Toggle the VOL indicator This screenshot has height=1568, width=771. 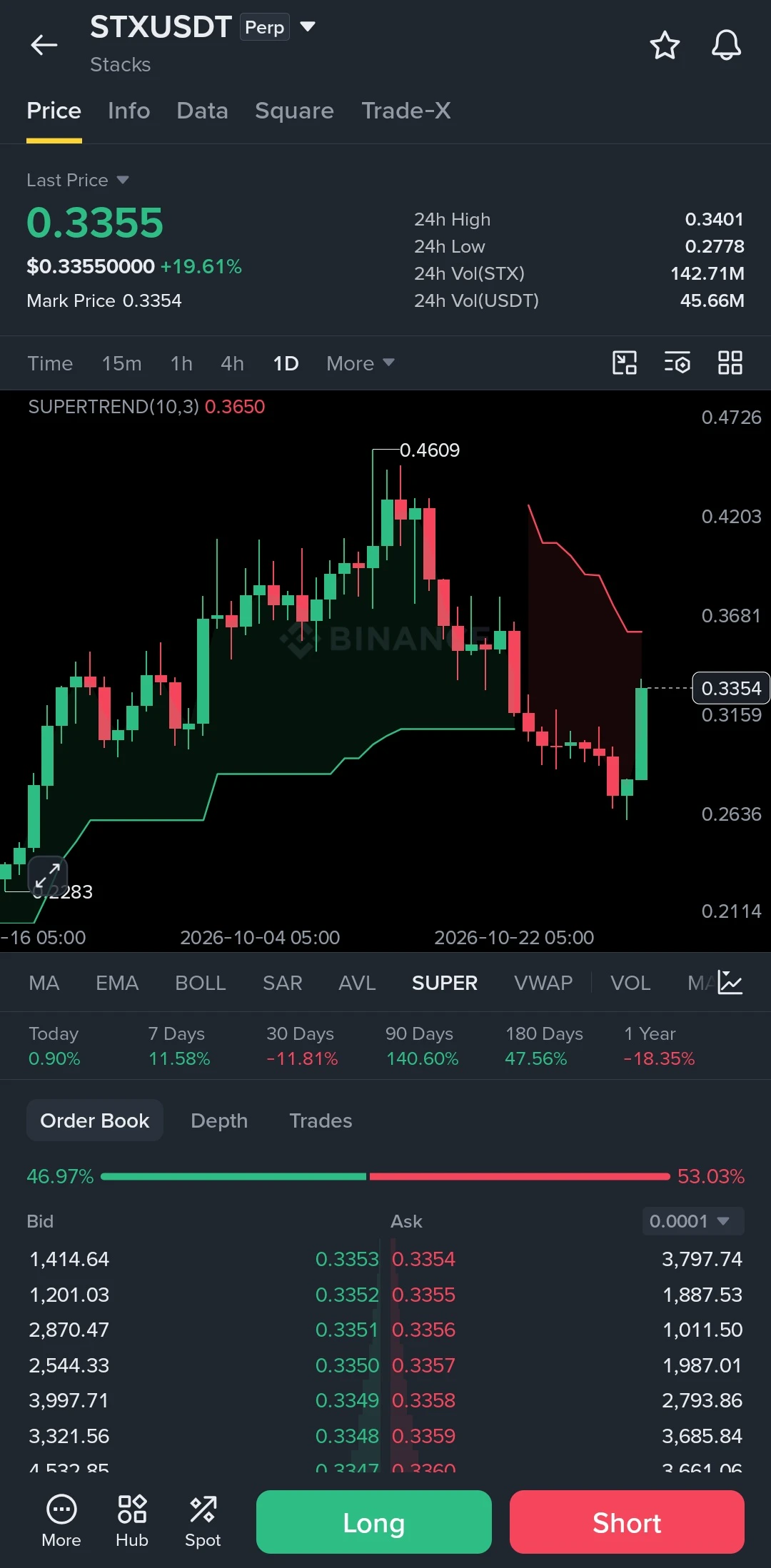click(x=630, y=983)
